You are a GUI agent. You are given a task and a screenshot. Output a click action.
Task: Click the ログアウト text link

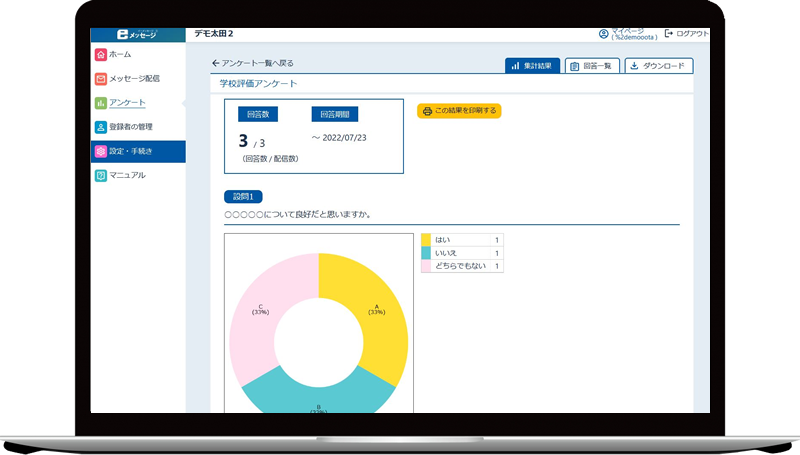[x=692, y=34]
